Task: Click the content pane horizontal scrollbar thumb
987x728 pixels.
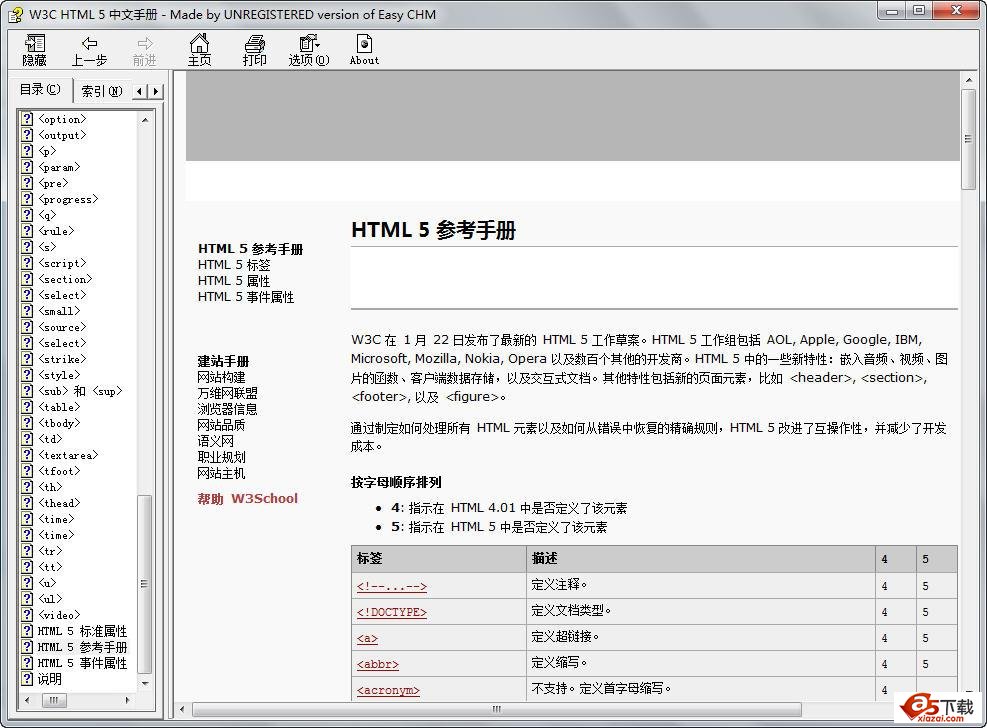Action: (x=497, y=709)
